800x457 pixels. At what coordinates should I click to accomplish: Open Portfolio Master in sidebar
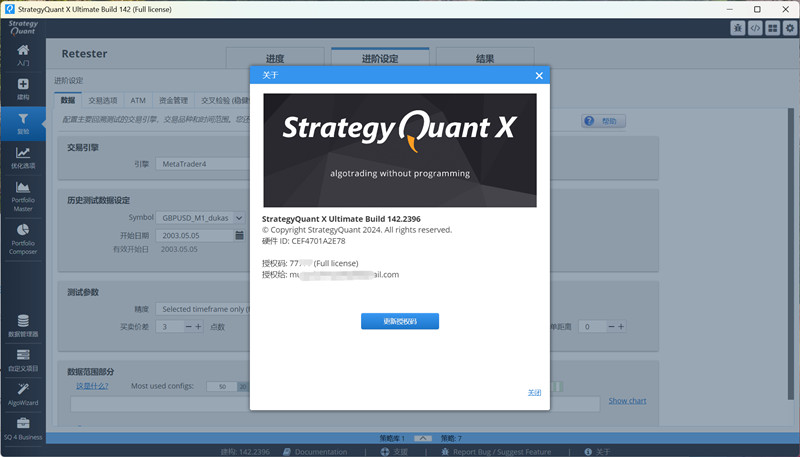point(23,196)
